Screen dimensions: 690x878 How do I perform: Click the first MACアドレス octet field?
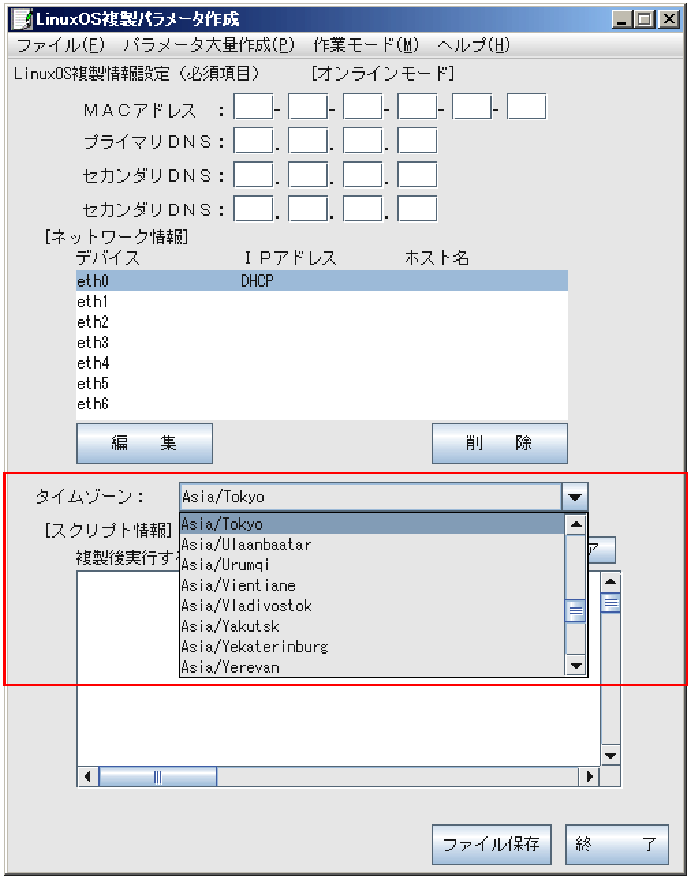tap(253, 106)
